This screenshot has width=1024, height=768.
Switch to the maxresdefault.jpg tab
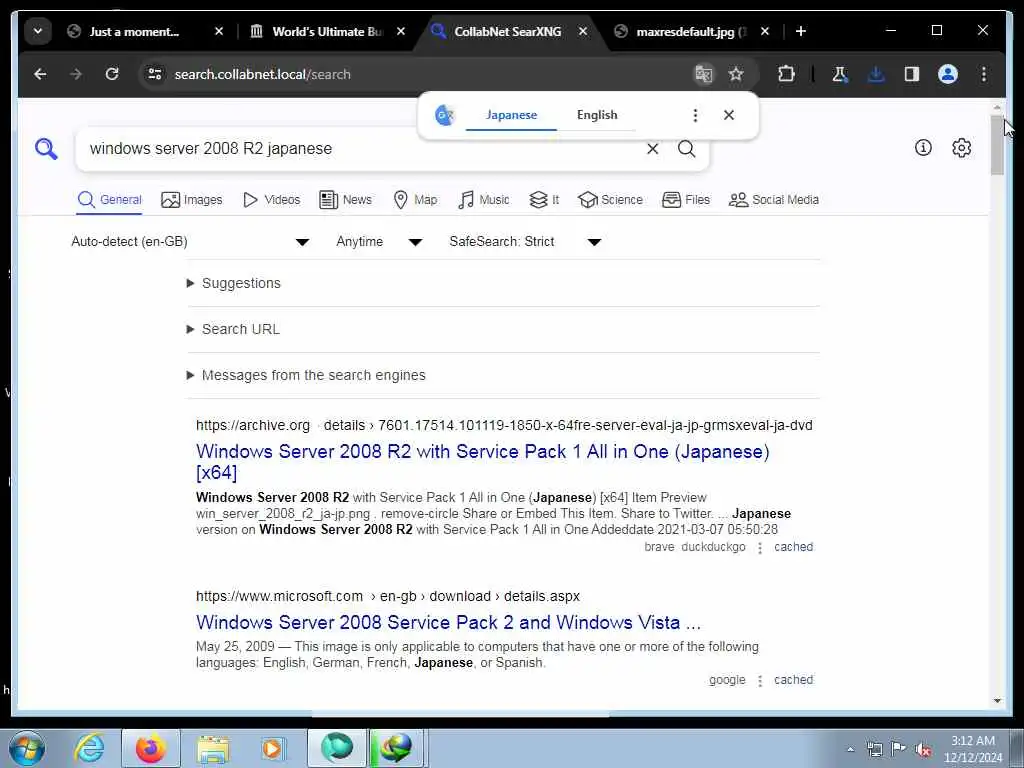pyautogui.click(x=691, y=31)
